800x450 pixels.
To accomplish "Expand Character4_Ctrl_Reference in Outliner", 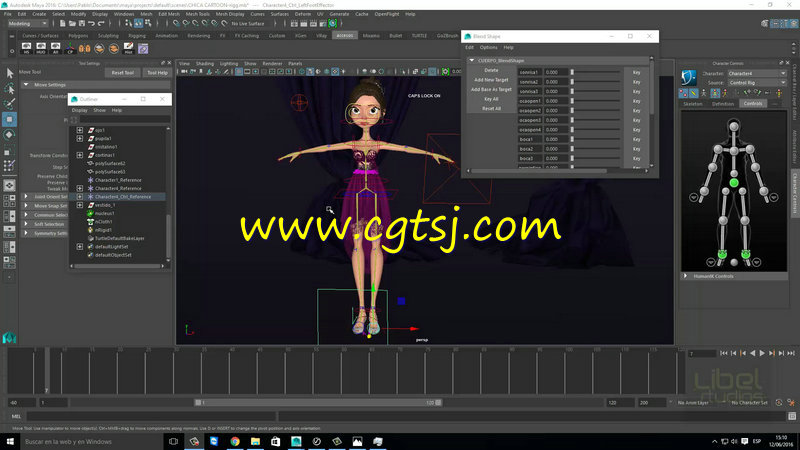I will click(80, 196).
